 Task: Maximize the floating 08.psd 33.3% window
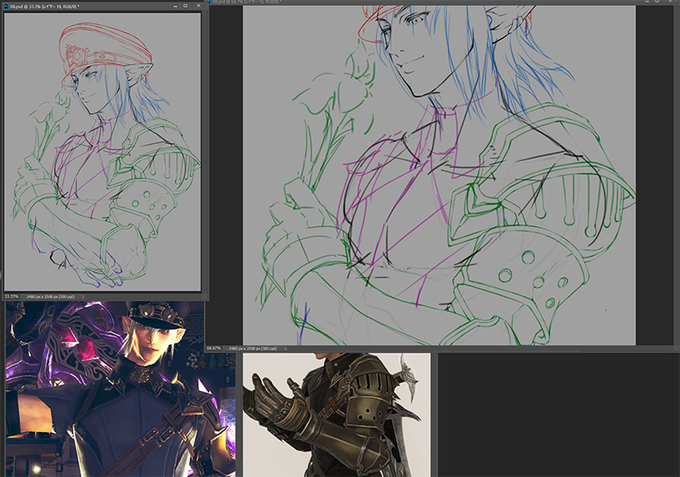[x=186, y=6]
